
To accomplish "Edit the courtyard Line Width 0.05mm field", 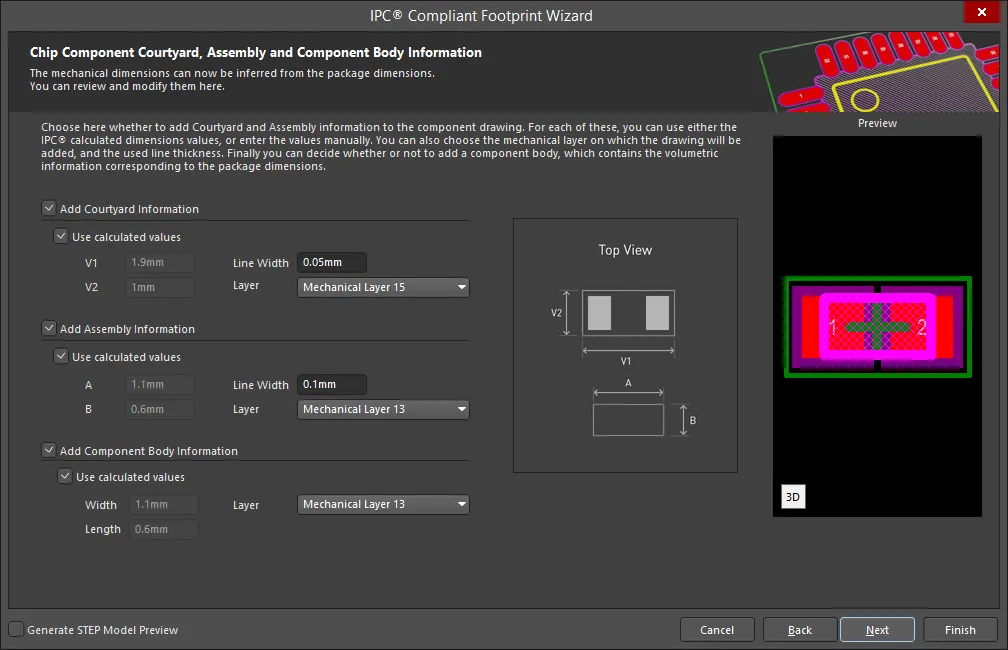I will 332,262.
